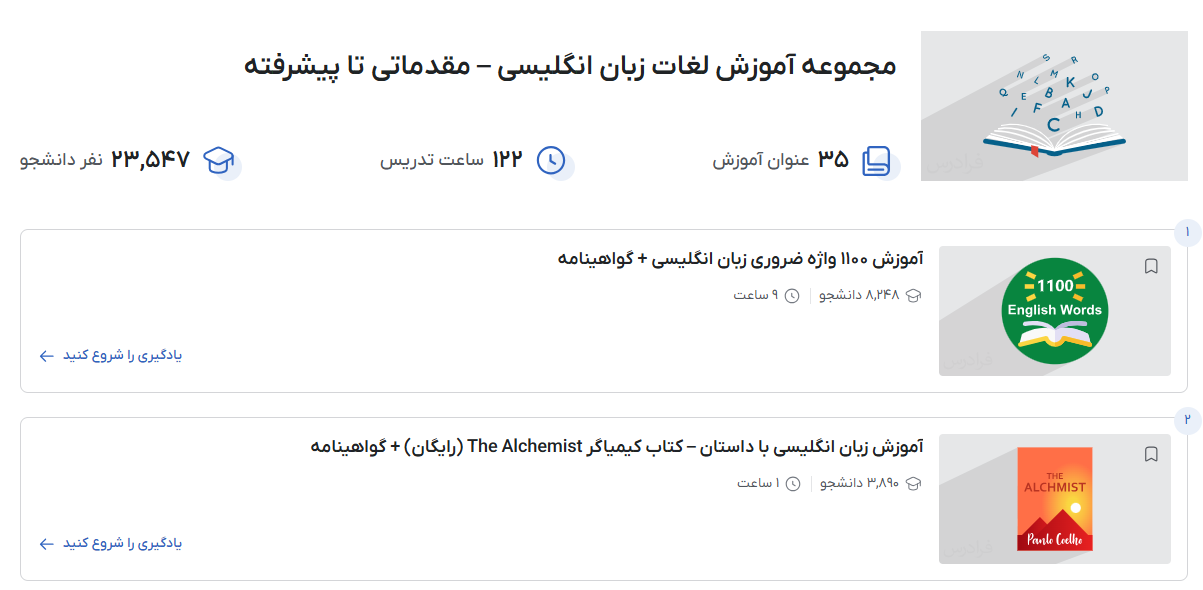Screen dimensions: 1203x590
Task: Click the graduation cap icon beside 23,547 students
Action: (218, 160)
